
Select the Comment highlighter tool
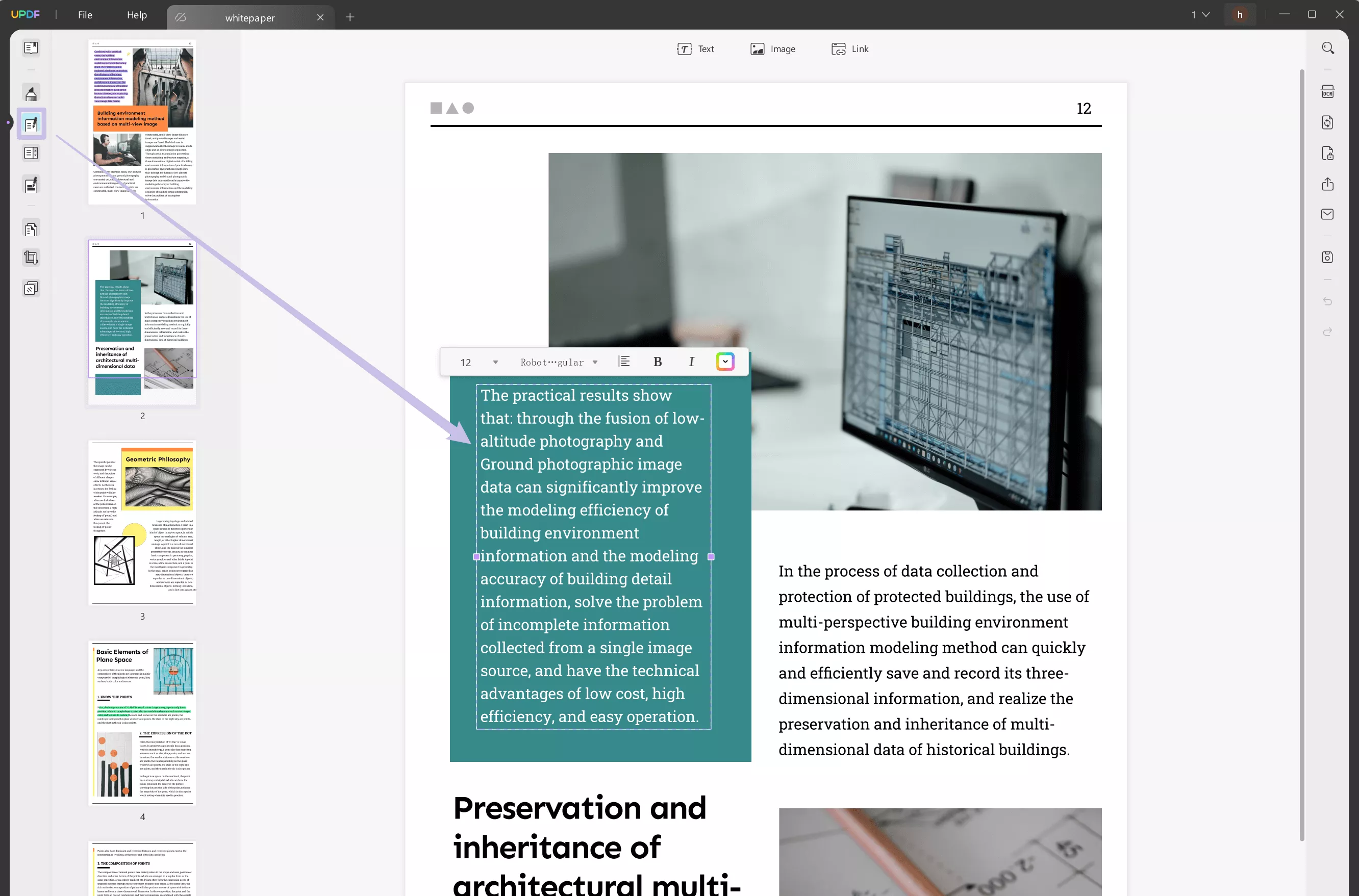pos(31,93)
